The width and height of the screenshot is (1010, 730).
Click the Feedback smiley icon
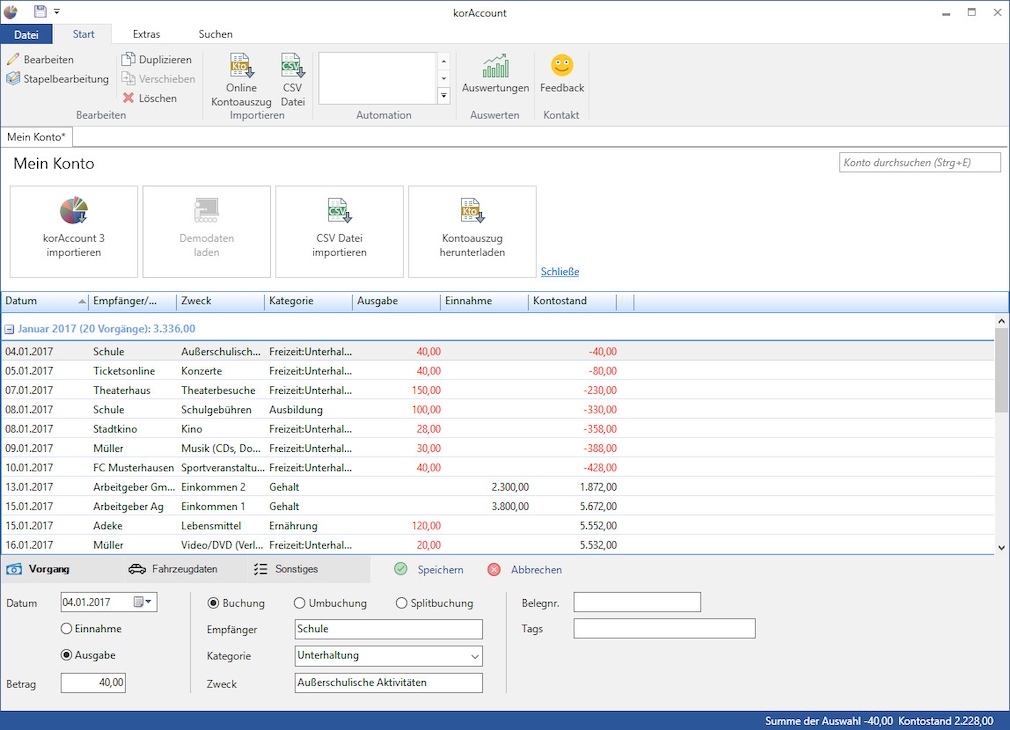click(562, 67)
